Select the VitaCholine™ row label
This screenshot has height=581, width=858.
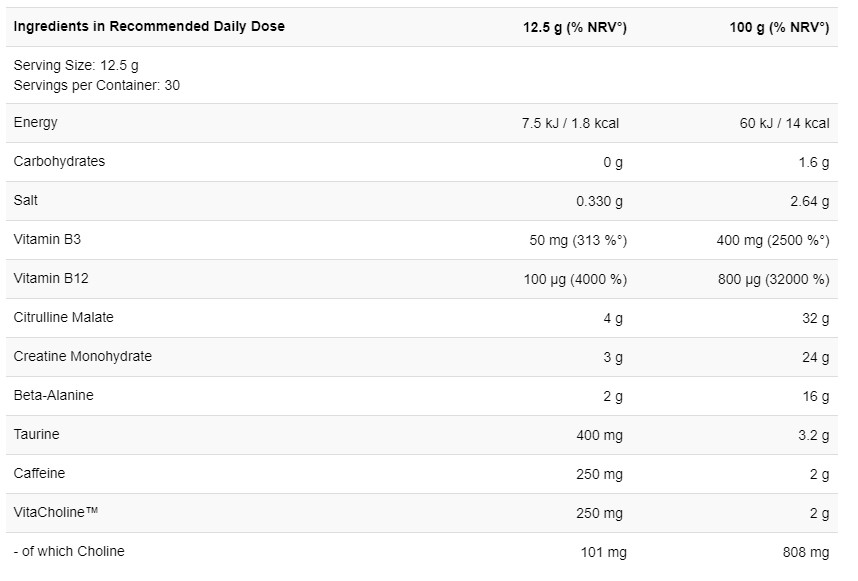pyautogui.click(x=56, y=513)
